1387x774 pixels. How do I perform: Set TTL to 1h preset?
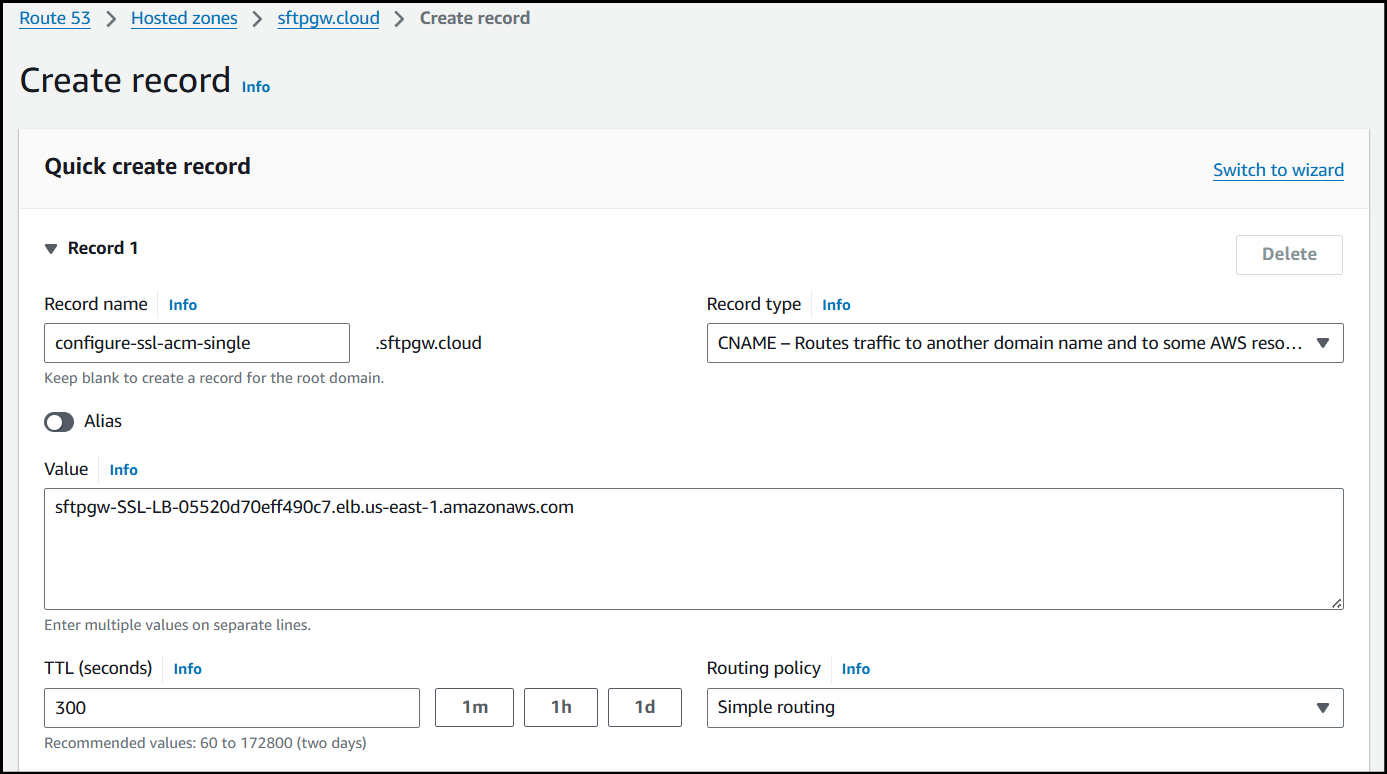[561, 708]
